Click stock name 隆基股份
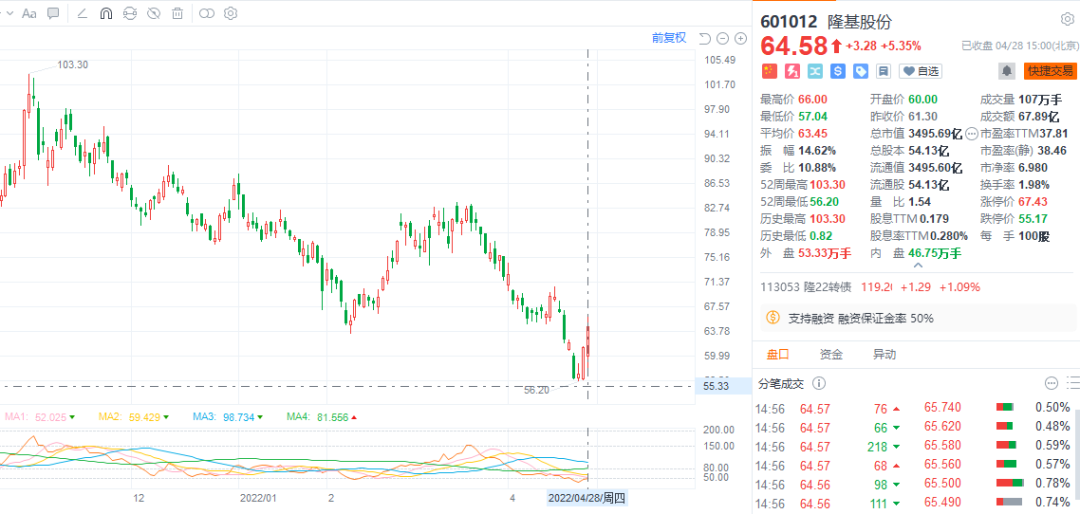Screen dimensions: 1080x514 [860, 21]
